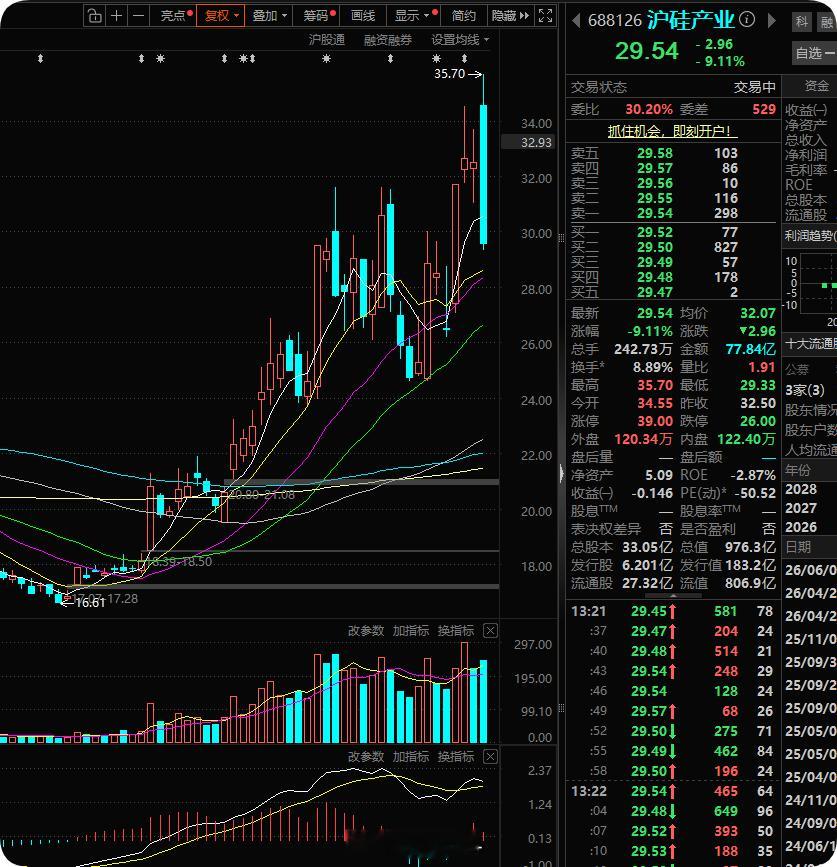Click the star marker below 沪股通
Image resolution: width=837 pixels, height=867 pixels.
(326, 58)
